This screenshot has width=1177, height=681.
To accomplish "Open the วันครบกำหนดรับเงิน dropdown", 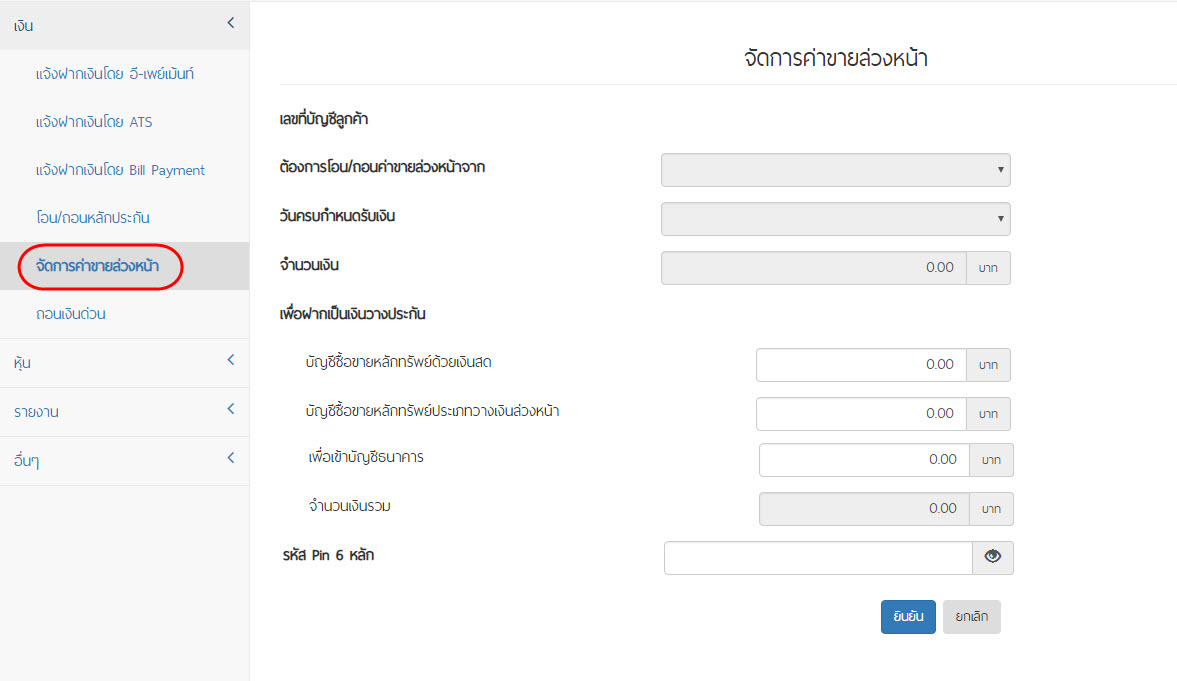I will [x=835, y=218].
